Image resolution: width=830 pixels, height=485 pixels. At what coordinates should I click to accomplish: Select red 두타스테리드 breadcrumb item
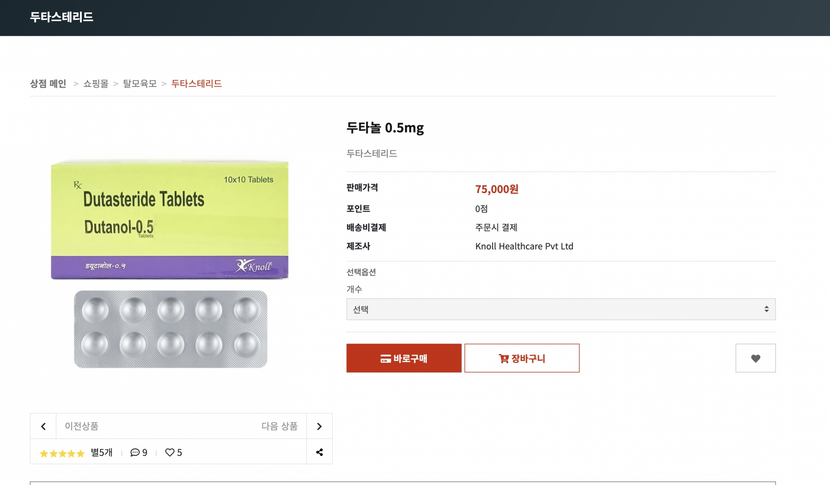(x=196, y=84)
